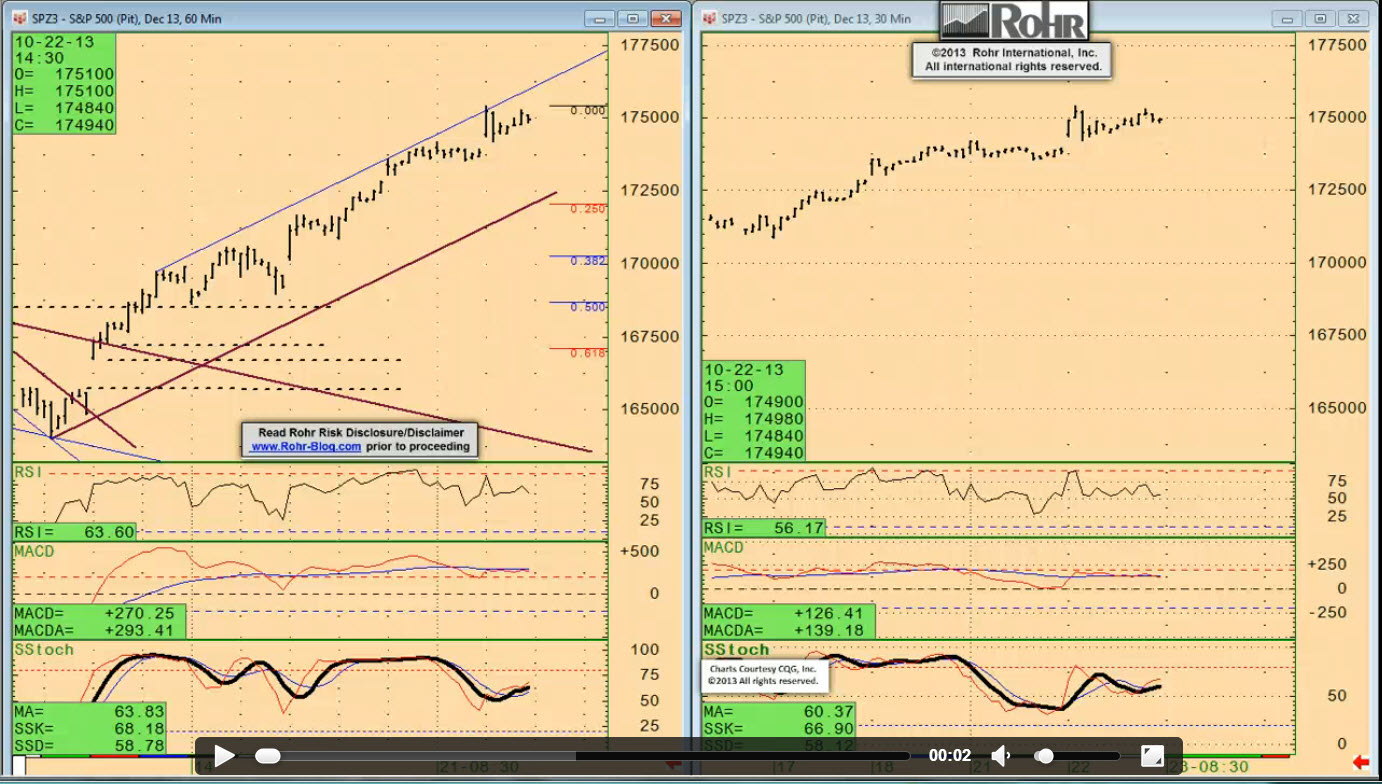This screenshot has height=784, width=1382.
Task: Adjust the volume slider knob
Action: [1044, 756]
